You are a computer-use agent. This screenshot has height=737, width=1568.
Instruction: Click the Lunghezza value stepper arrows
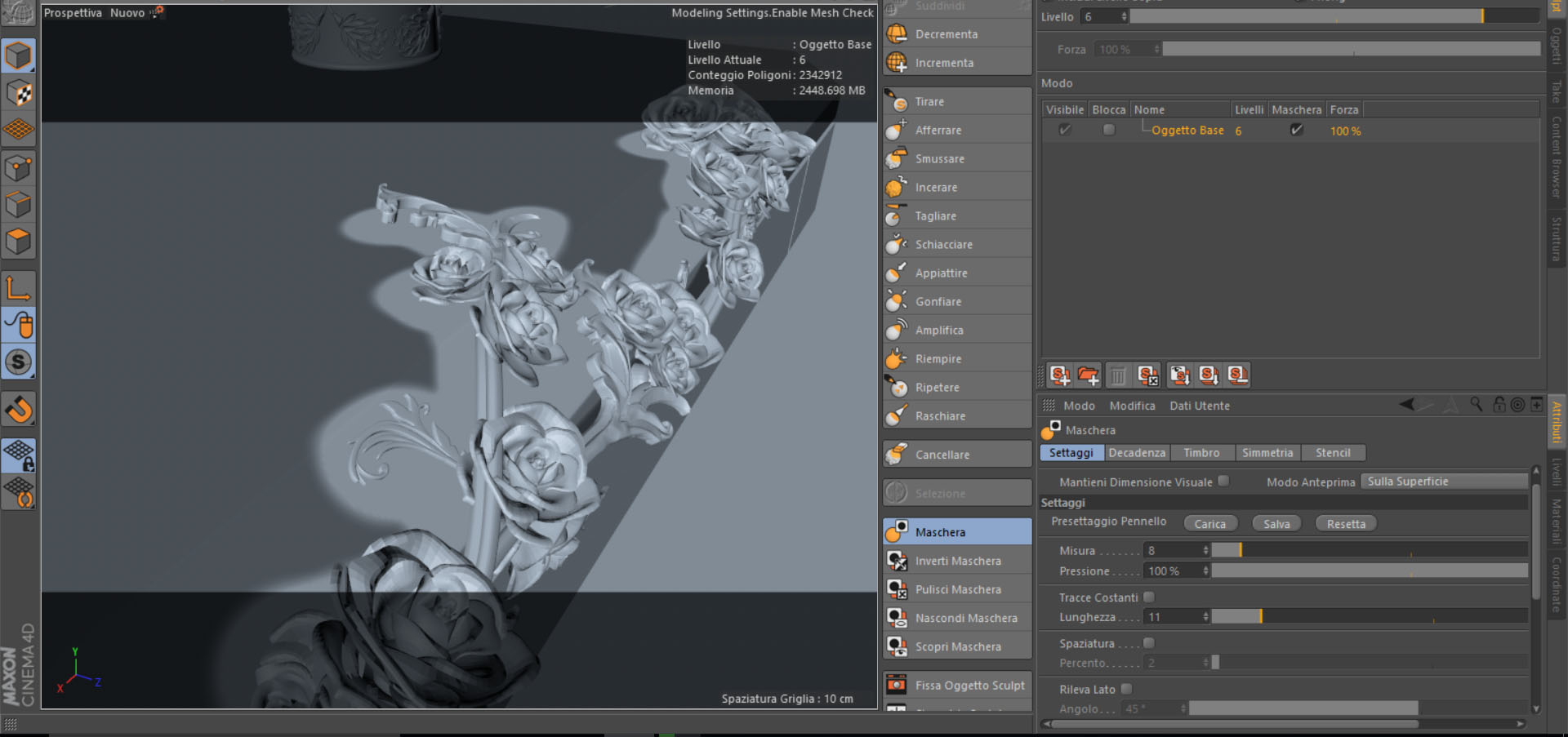pyautogui.click(x=1205, y=617)
